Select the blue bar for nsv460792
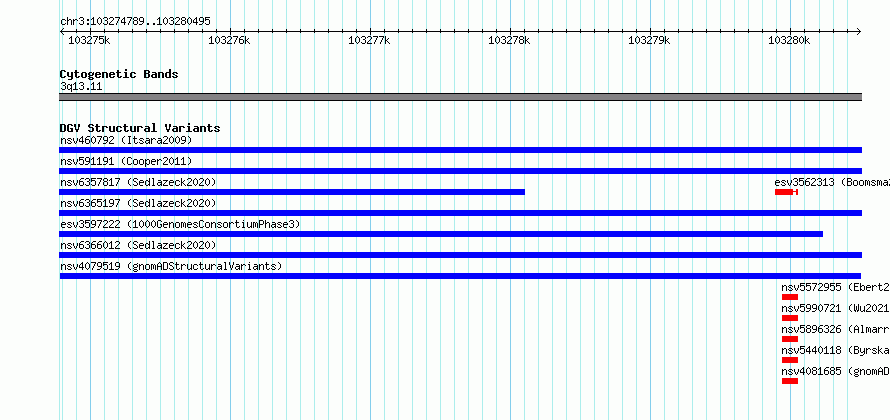Viewport: 890px width, 420px height. tap(460, 150)
